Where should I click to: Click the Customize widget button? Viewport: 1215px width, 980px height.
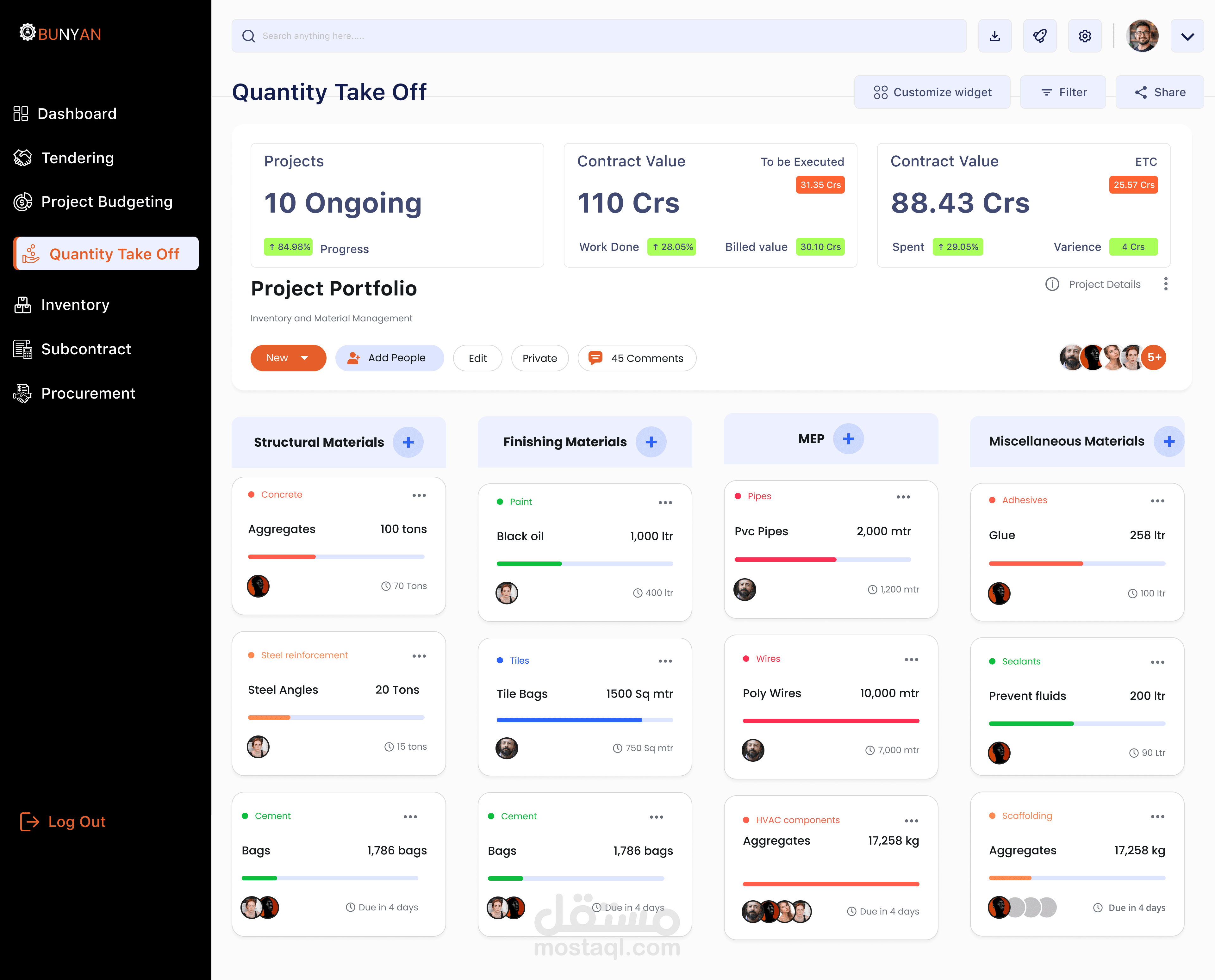pyautogui.click(x=931, y=92)
